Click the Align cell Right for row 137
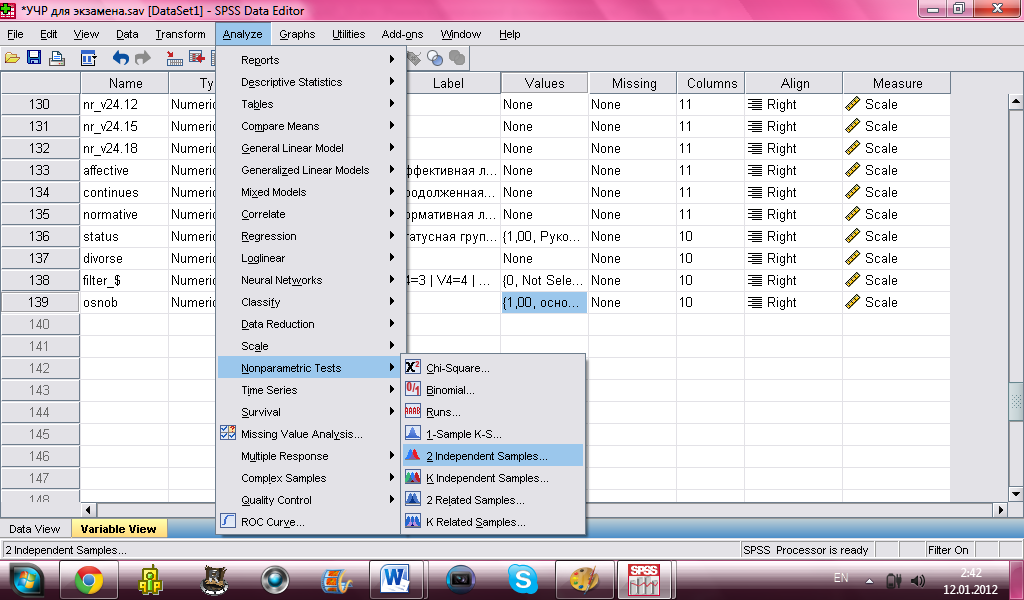 coord(793,259)
